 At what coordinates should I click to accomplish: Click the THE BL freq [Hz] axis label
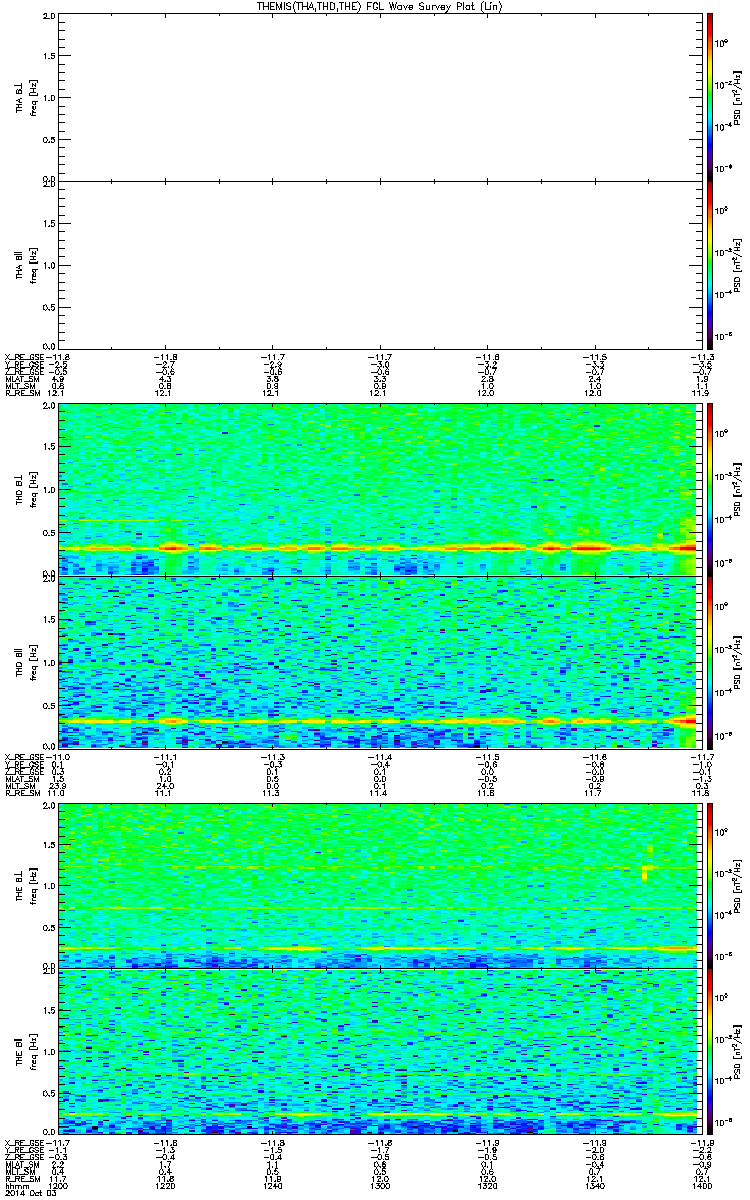[x=33, y=884]
